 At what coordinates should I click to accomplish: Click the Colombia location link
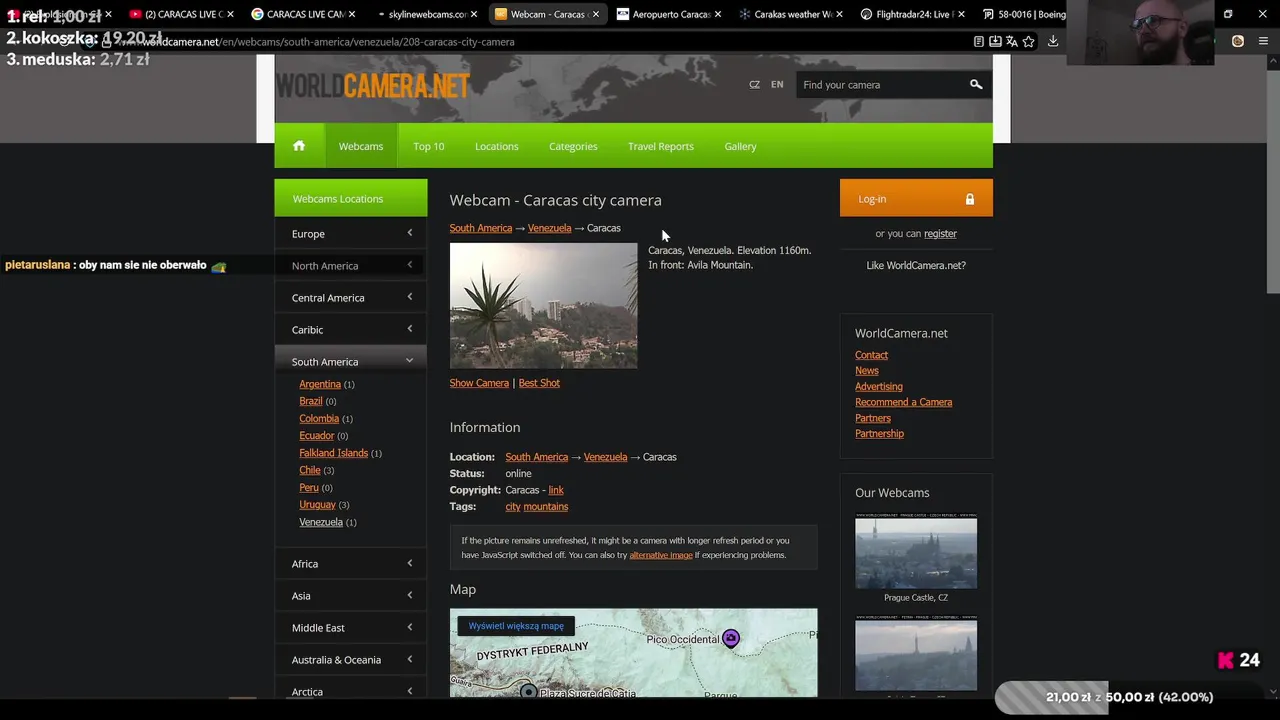tap(319, 419)
